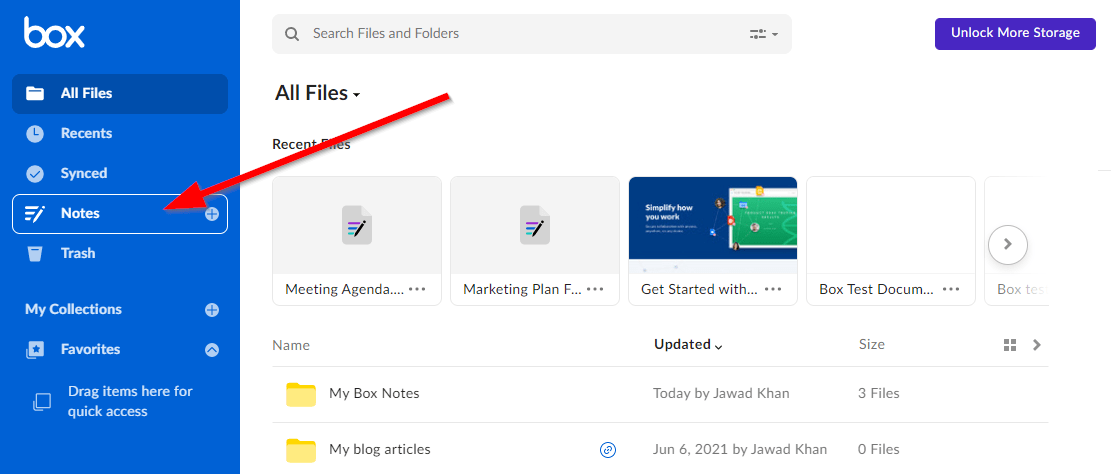Switch to grid view icon
This screenshot has width=1111, height=474.
[x=1010, y=345]
